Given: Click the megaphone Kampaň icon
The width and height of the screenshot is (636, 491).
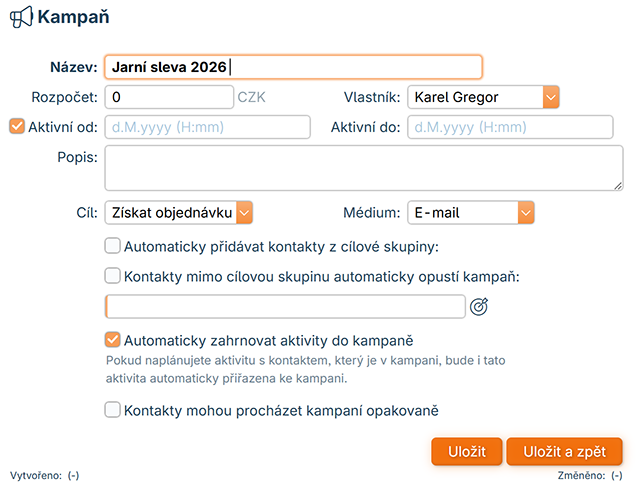Looking at the screenshot, I should (20, 18).
